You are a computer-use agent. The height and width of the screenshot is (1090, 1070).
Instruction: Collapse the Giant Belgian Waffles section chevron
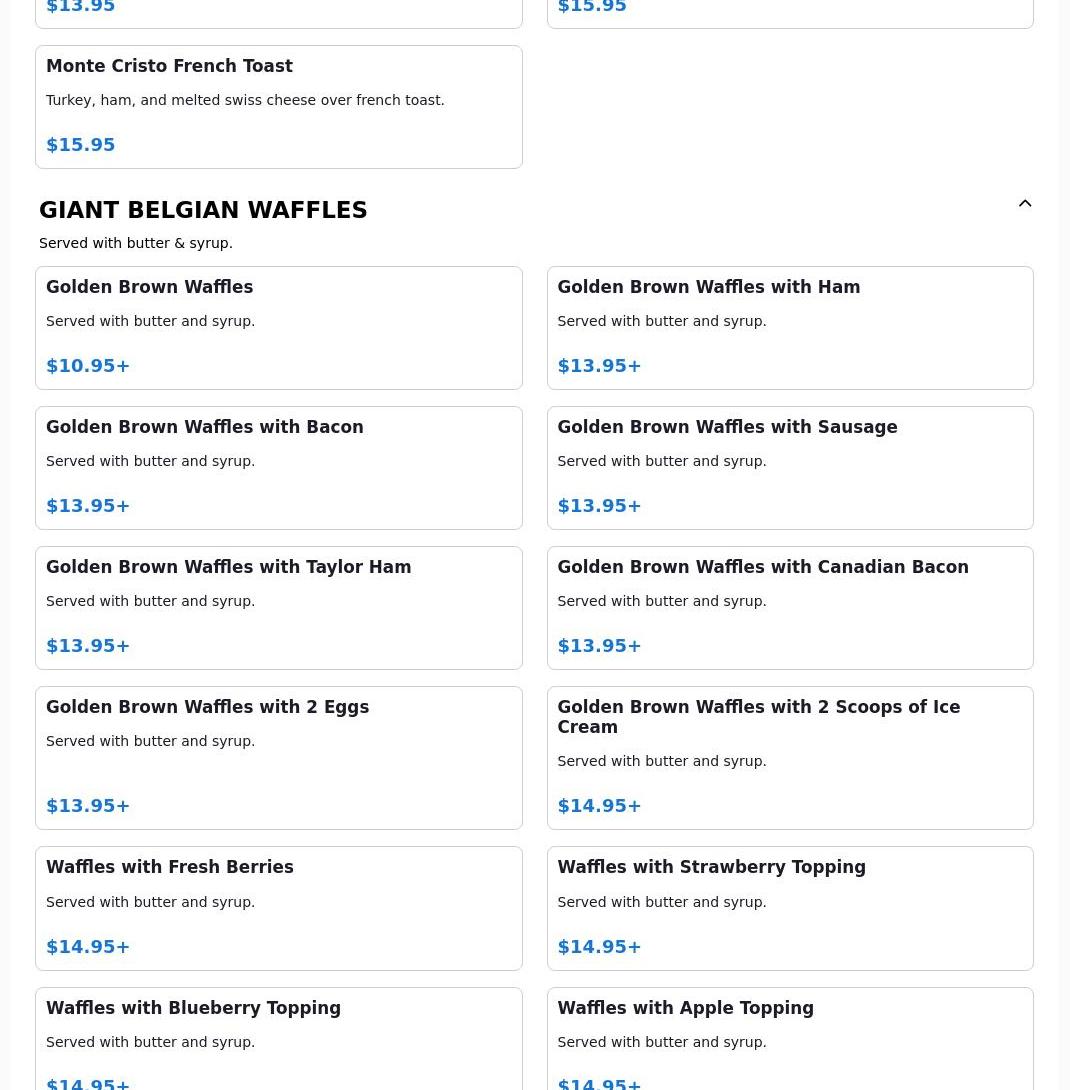[x=1024, y=204]
